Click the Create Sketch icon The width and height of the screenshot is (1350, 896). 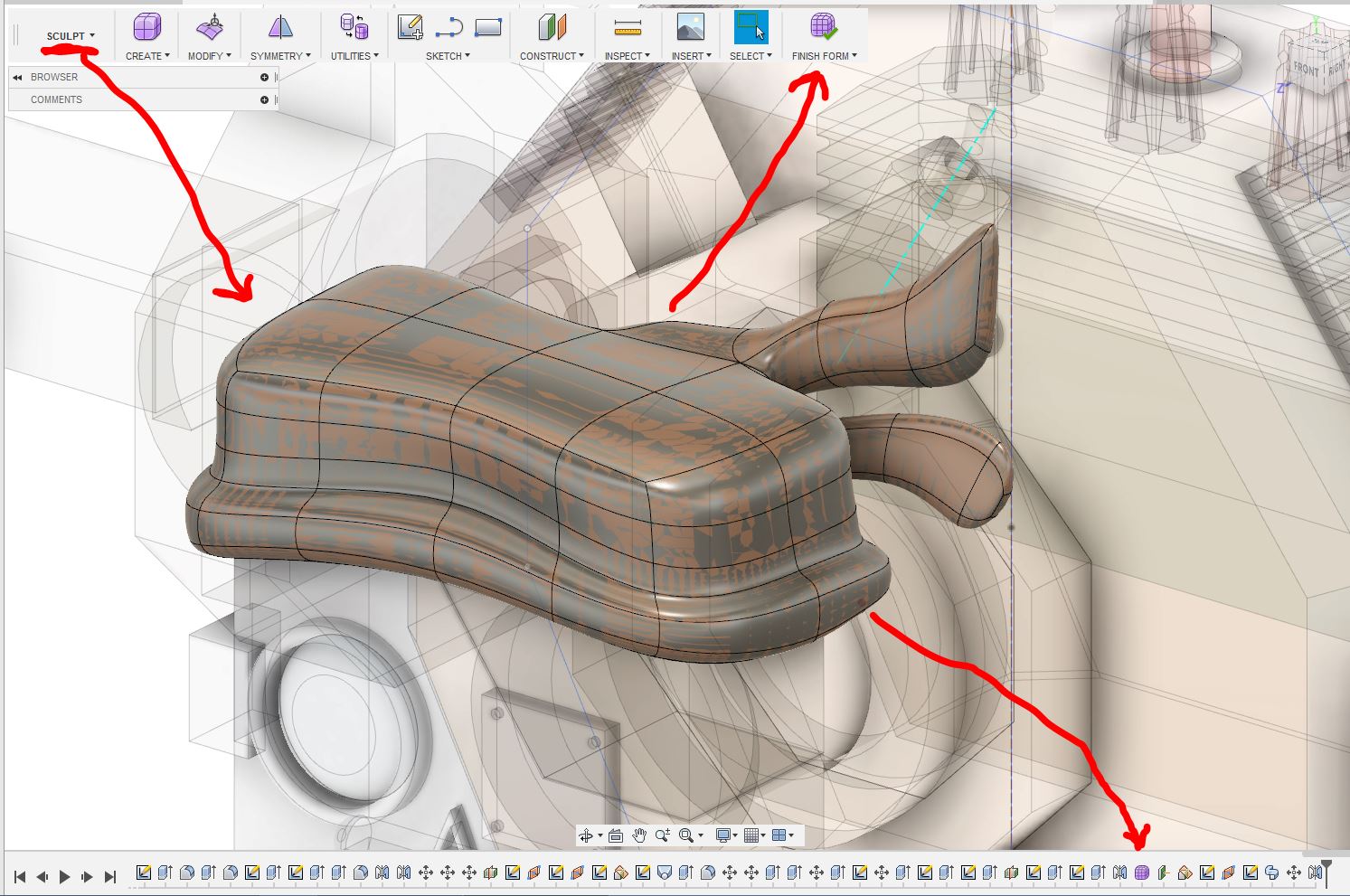(410, 28)
